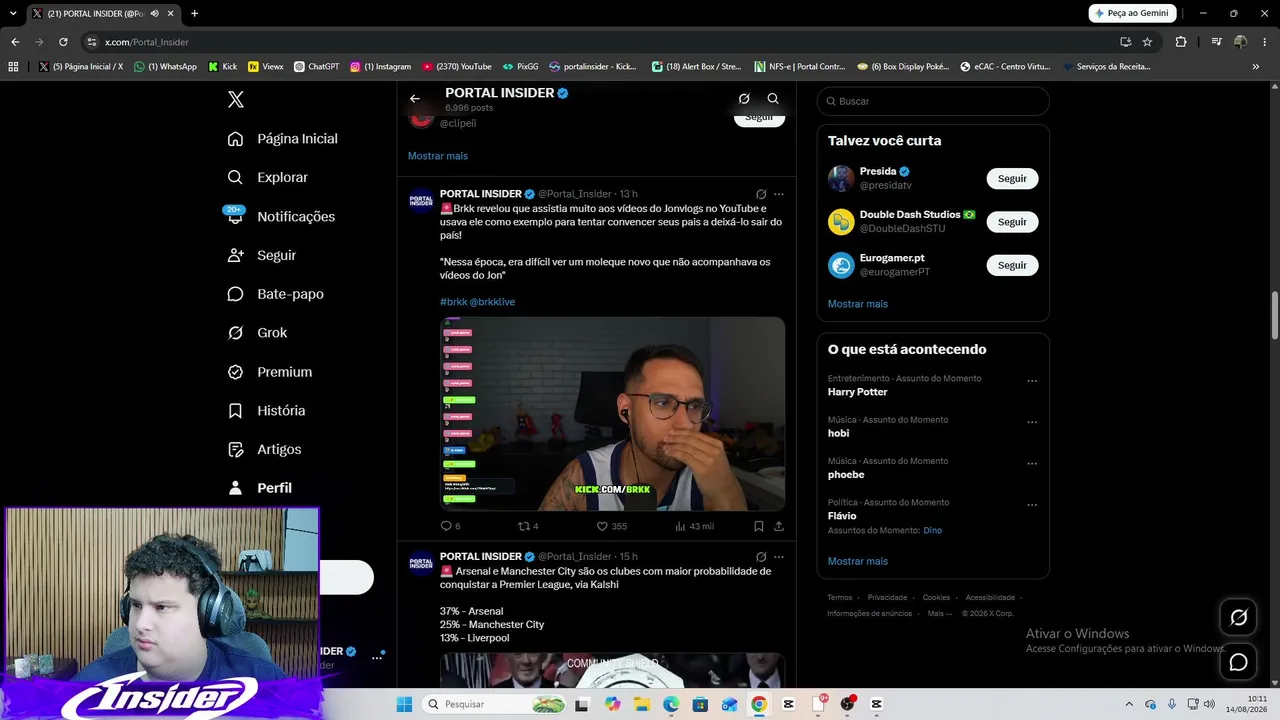Click the #brkk hashtag link
Image resolution: width=1280 pixels, height=720 pixels.
(453, 302)
